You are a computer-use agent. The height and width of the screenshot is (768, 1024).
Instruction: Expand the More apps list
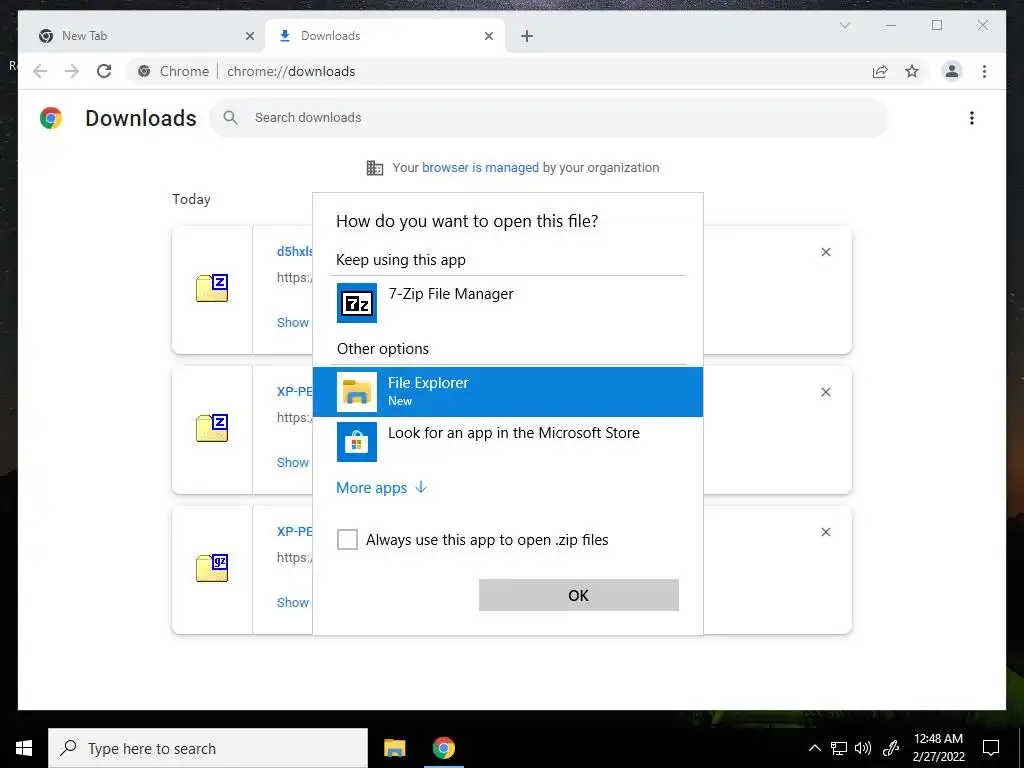(381, 488)
